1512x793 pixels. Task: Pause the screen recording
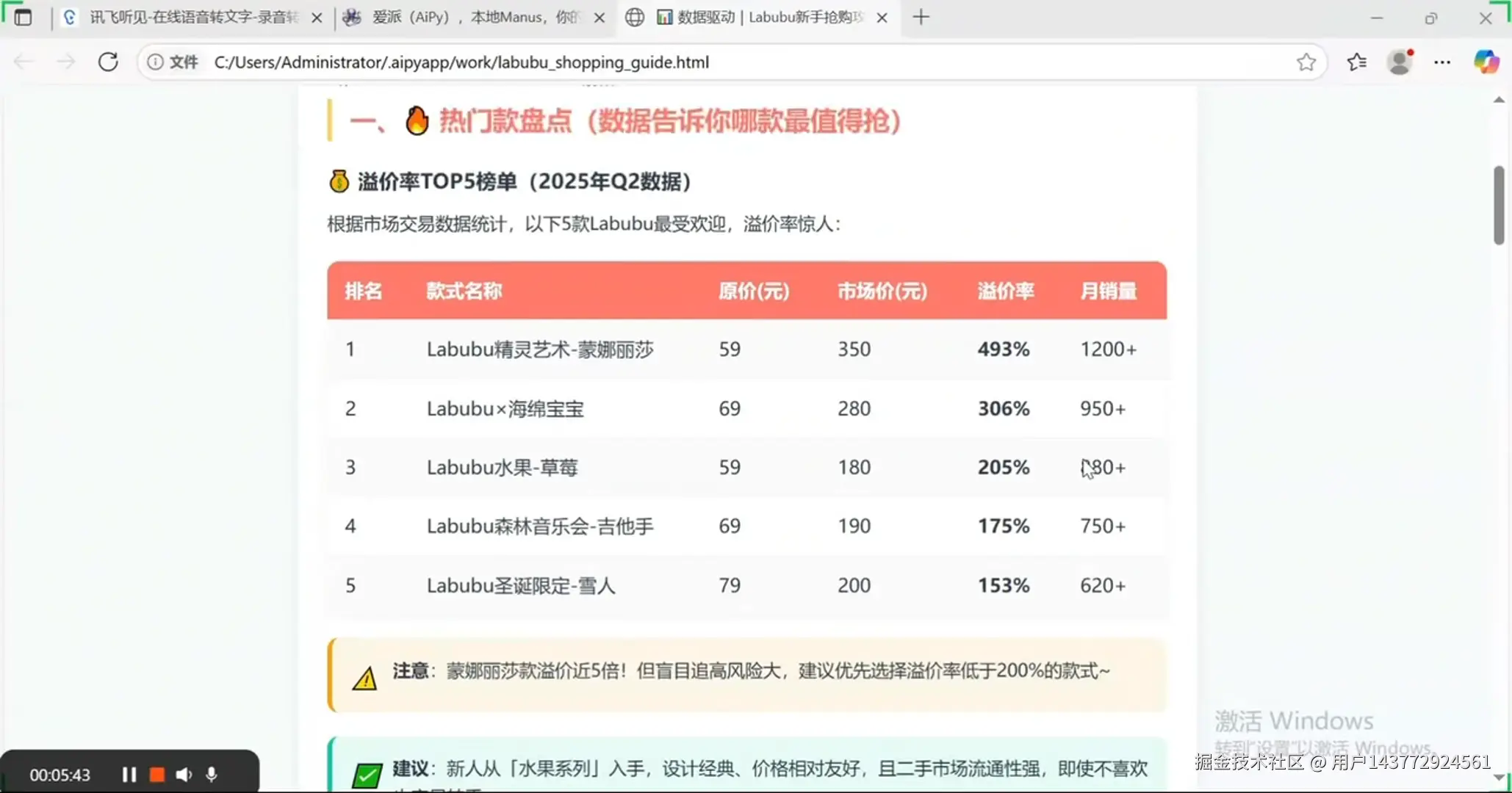pos(129,775)
